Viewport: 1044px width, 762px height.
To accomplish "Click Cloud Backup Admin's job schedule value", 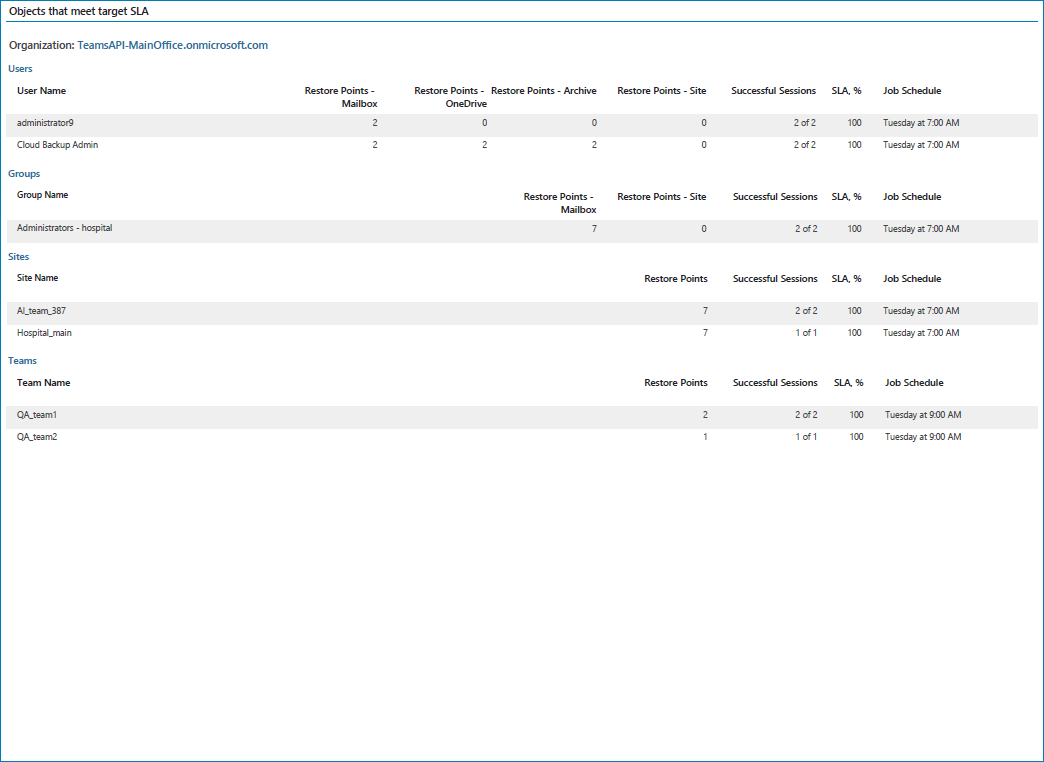I will pyautogui.click(x=921, y=145).
